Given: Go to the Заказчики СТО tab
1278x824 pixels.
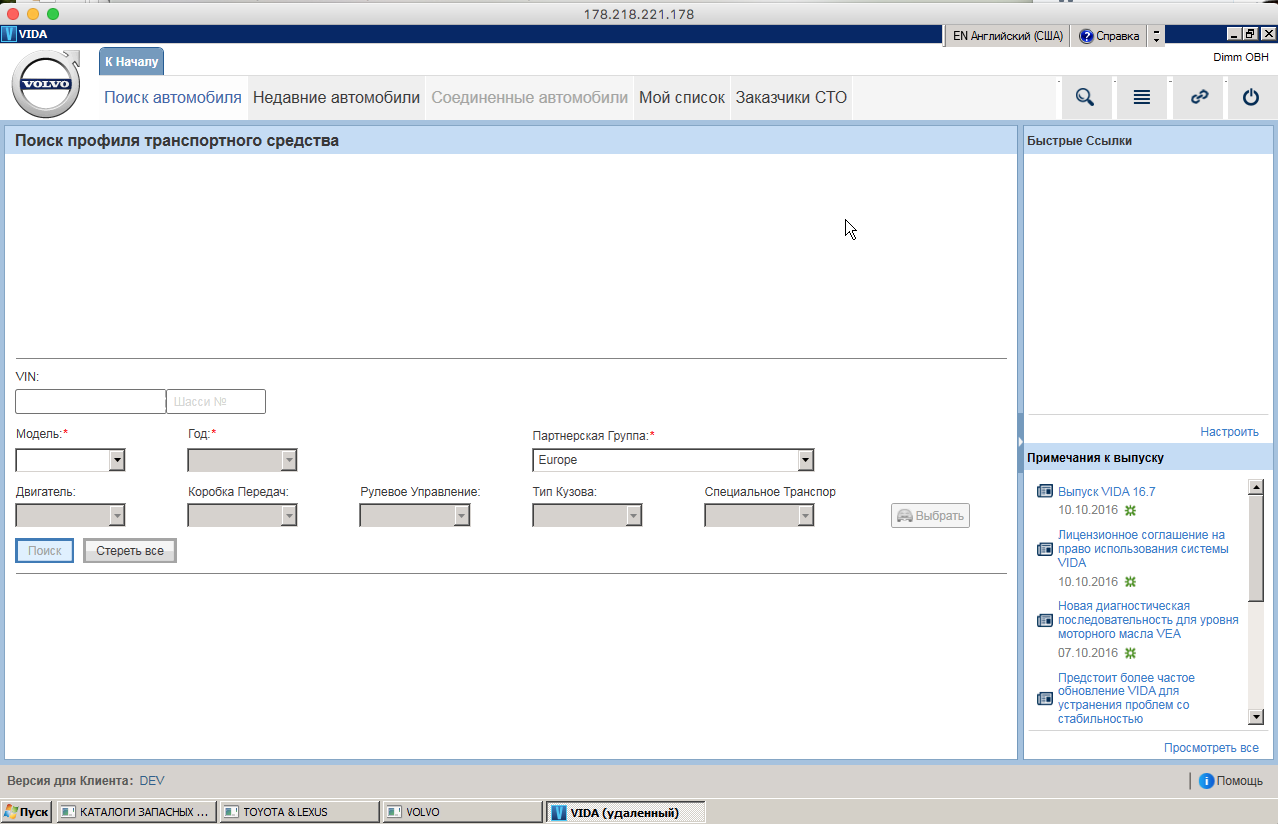Looking at the screenshot, I should point(791,98).
